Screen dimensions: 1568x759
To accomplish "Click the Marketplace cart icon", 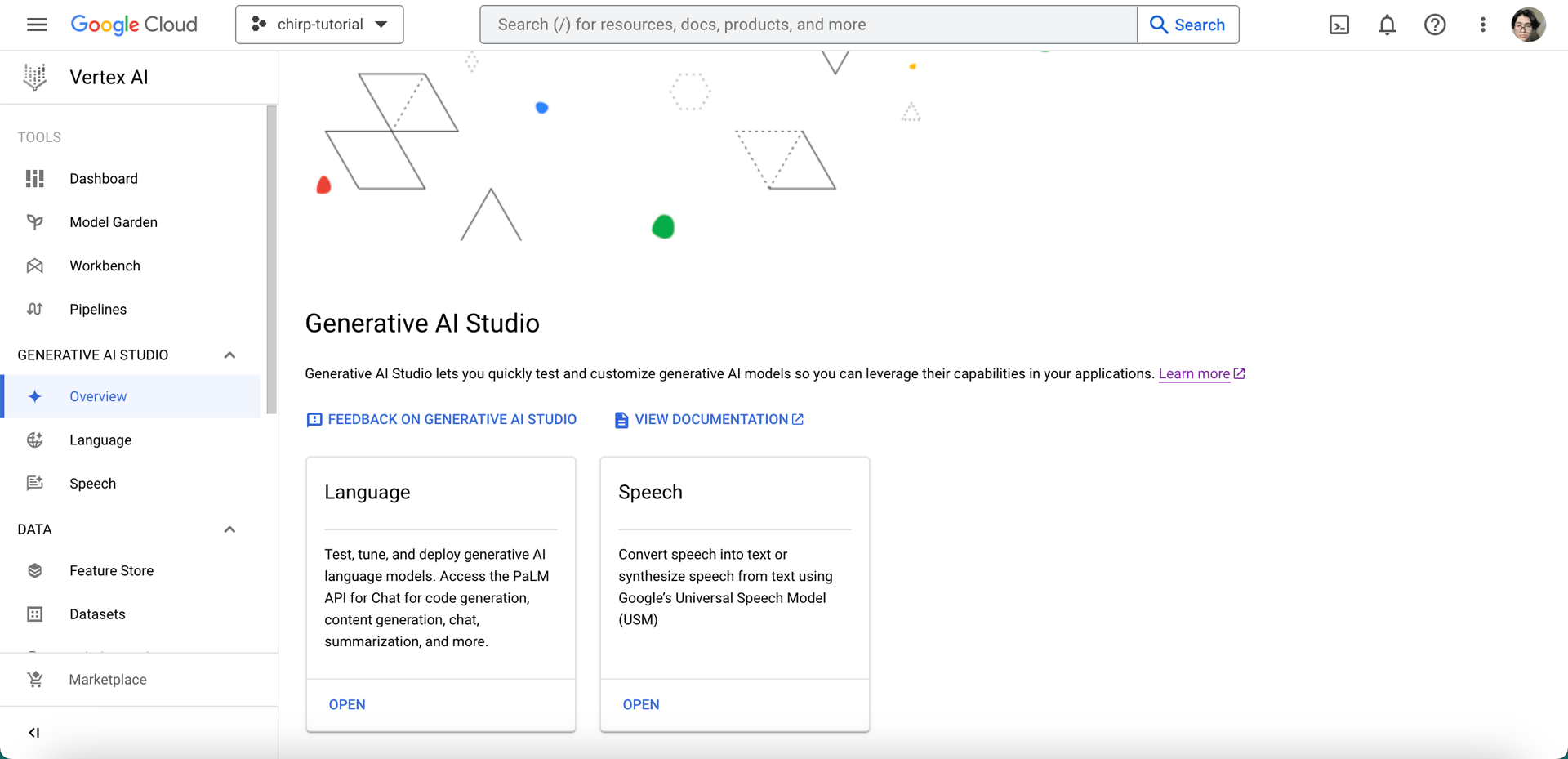I will [x=35, y=680].
